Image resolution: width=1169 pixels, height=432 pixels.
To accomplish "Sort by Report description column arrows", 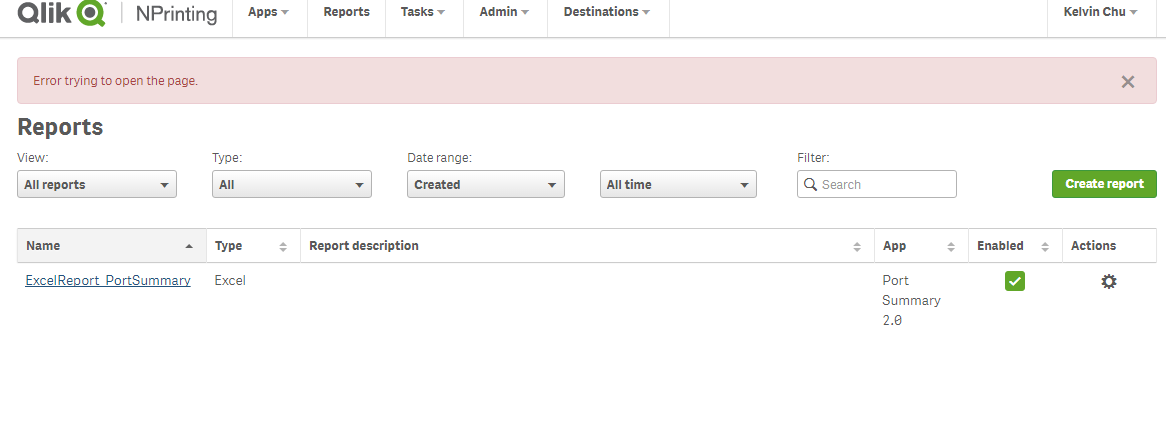I will click(x=857, y=246).
